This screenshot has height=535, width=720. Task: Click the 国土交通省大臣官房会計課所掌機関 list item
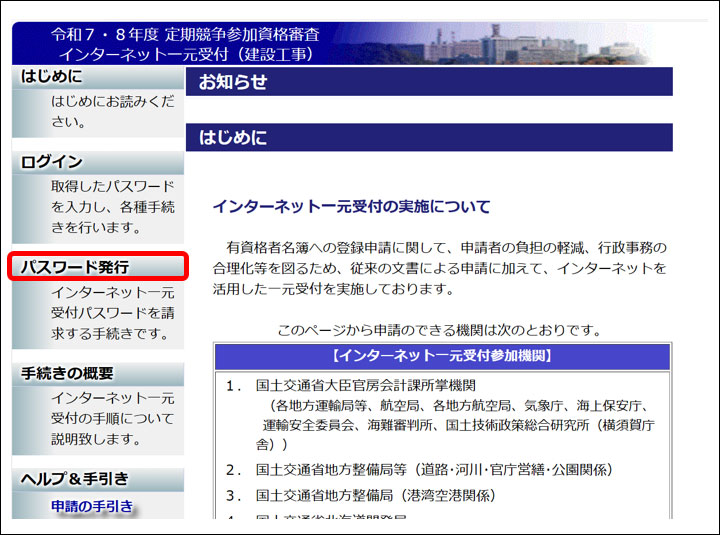coord(366,385)
